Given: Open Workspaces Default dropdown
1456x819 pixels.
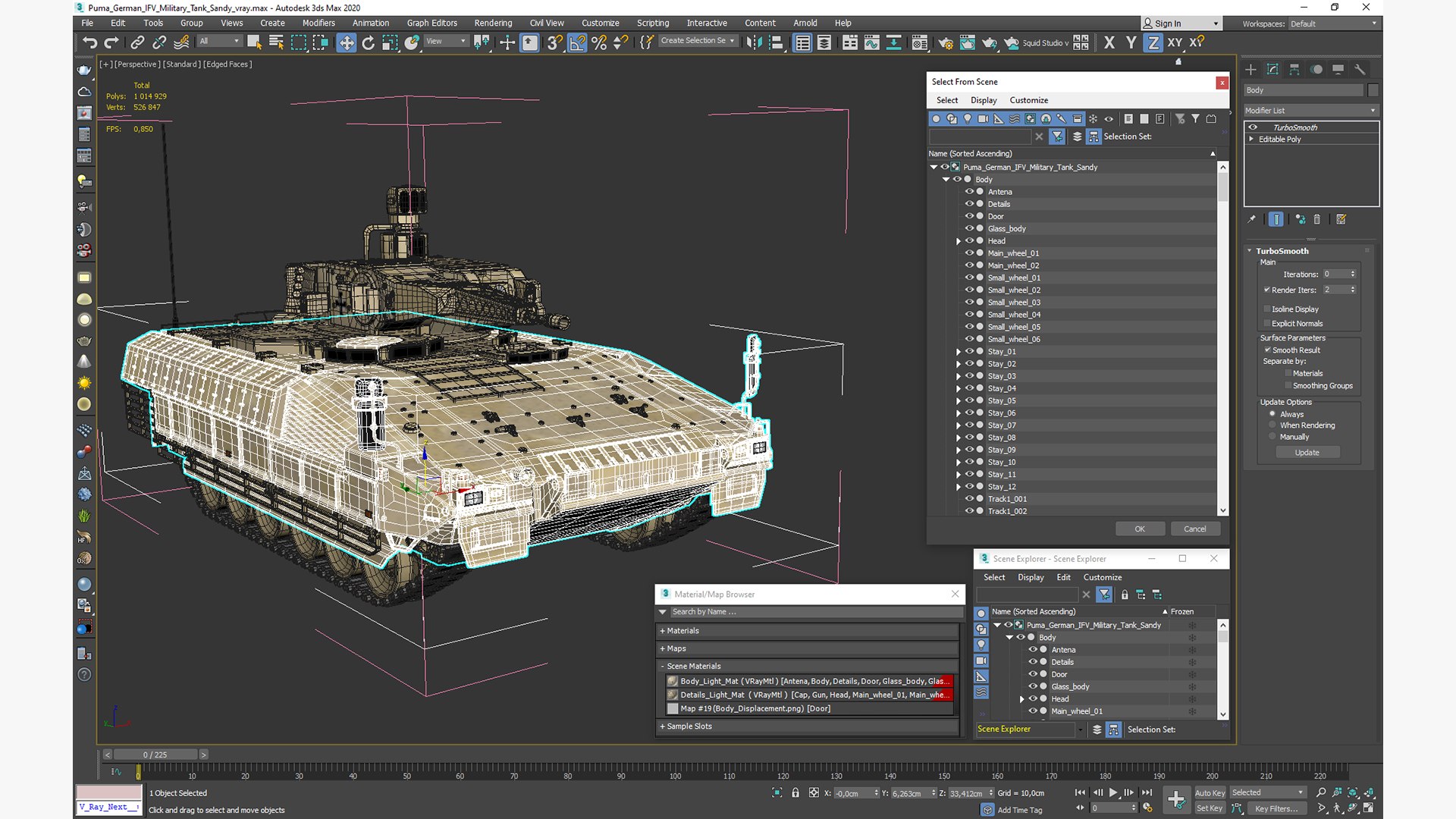Looking at the screenshot, I should (x=1334, y=24).
